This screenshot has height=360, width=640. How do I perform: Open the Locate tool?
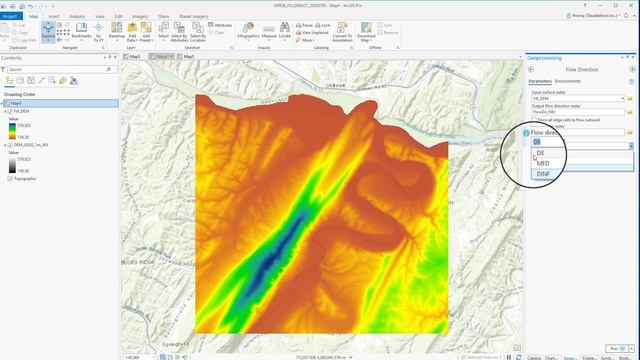[x=285, y=31]
